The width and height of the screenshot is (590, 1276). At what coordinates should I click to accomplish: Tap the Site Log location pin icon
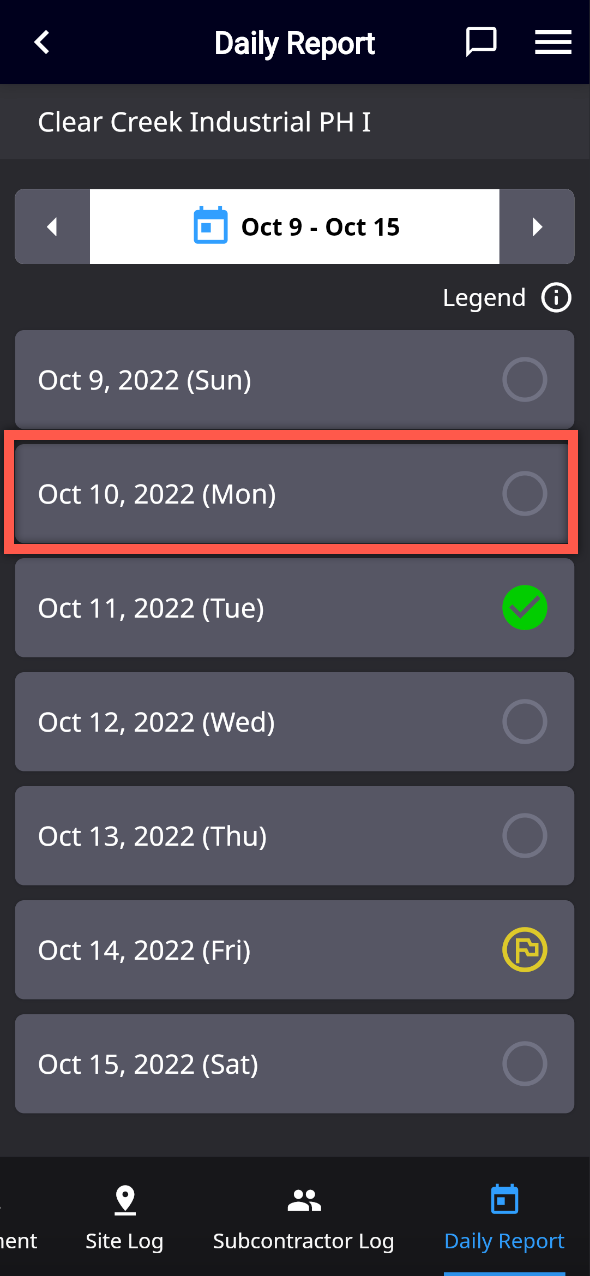[125, 1200]
